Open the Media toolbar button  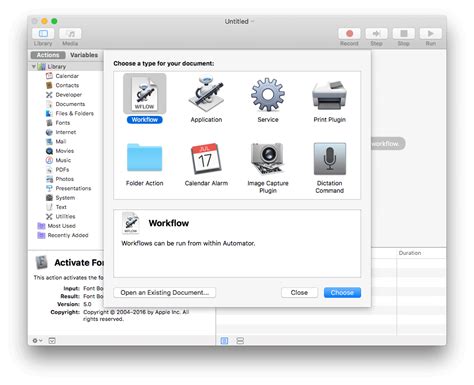coord(70,34)
